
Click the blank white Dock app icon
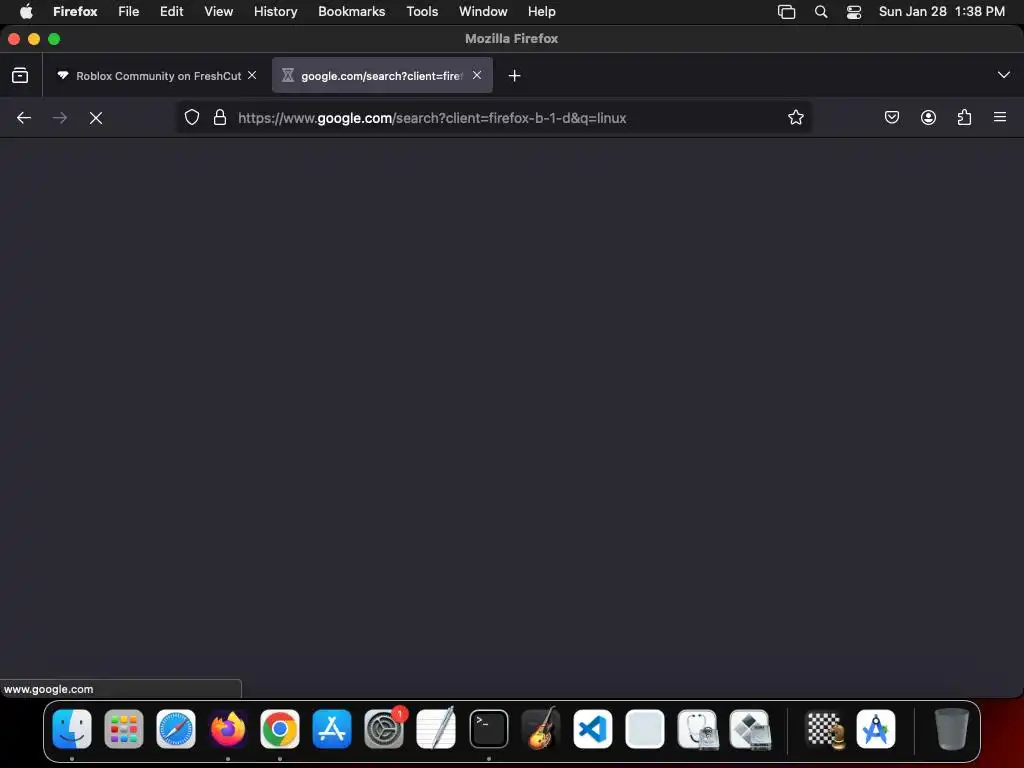(x=645, y=729)
